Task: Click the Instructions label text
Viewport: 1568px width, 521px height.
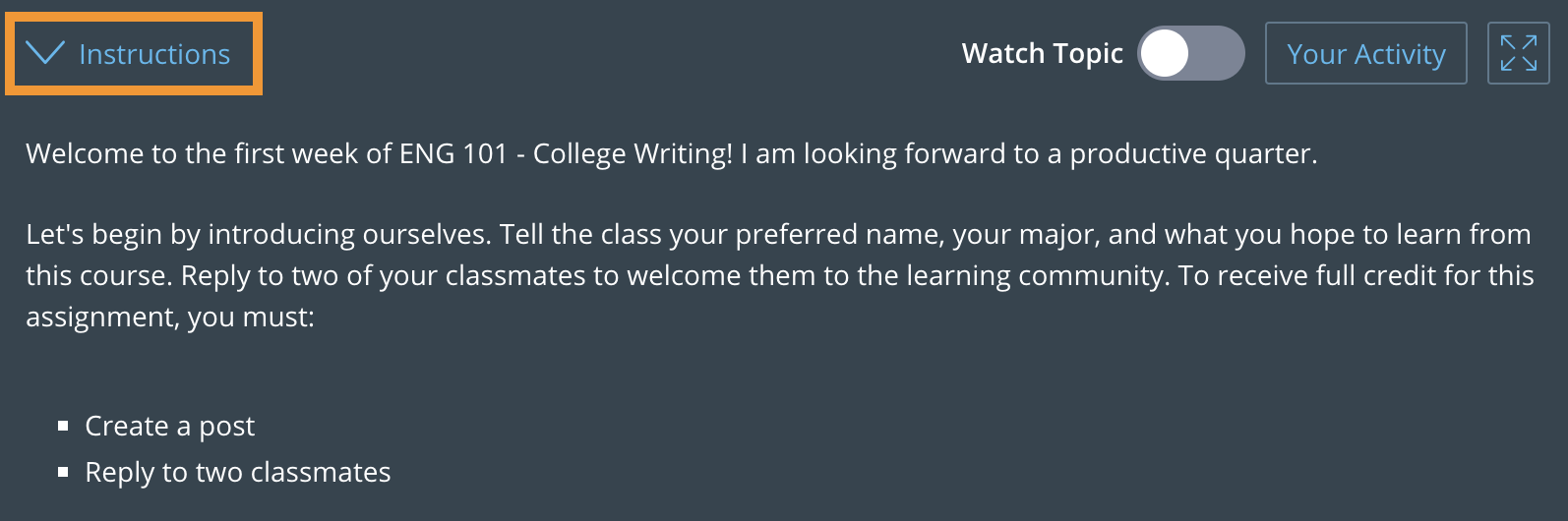Action: pyautogui.click(x=154, y=54)
